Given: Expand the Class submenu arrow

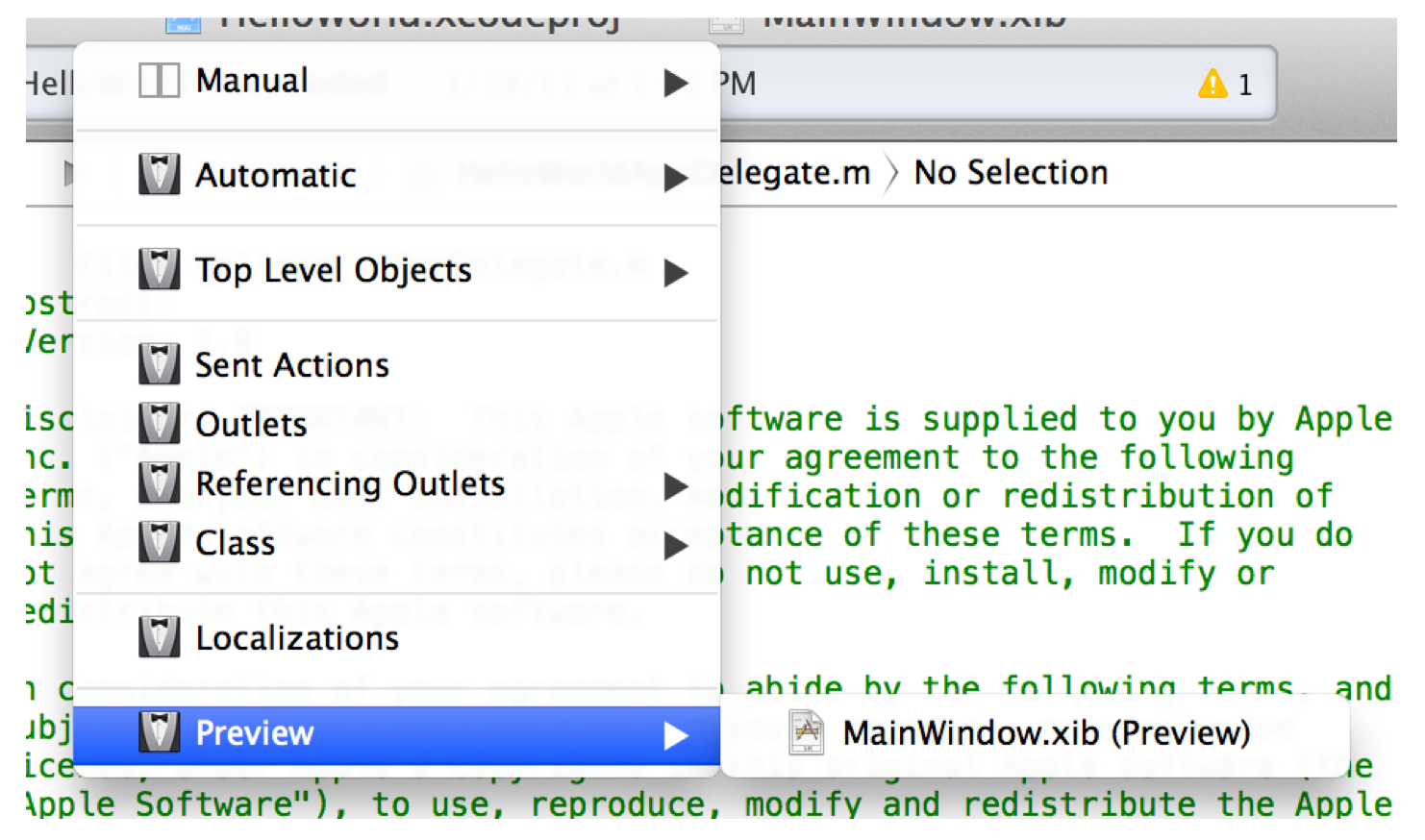Looking at the screenshot, I should (676, 546).
